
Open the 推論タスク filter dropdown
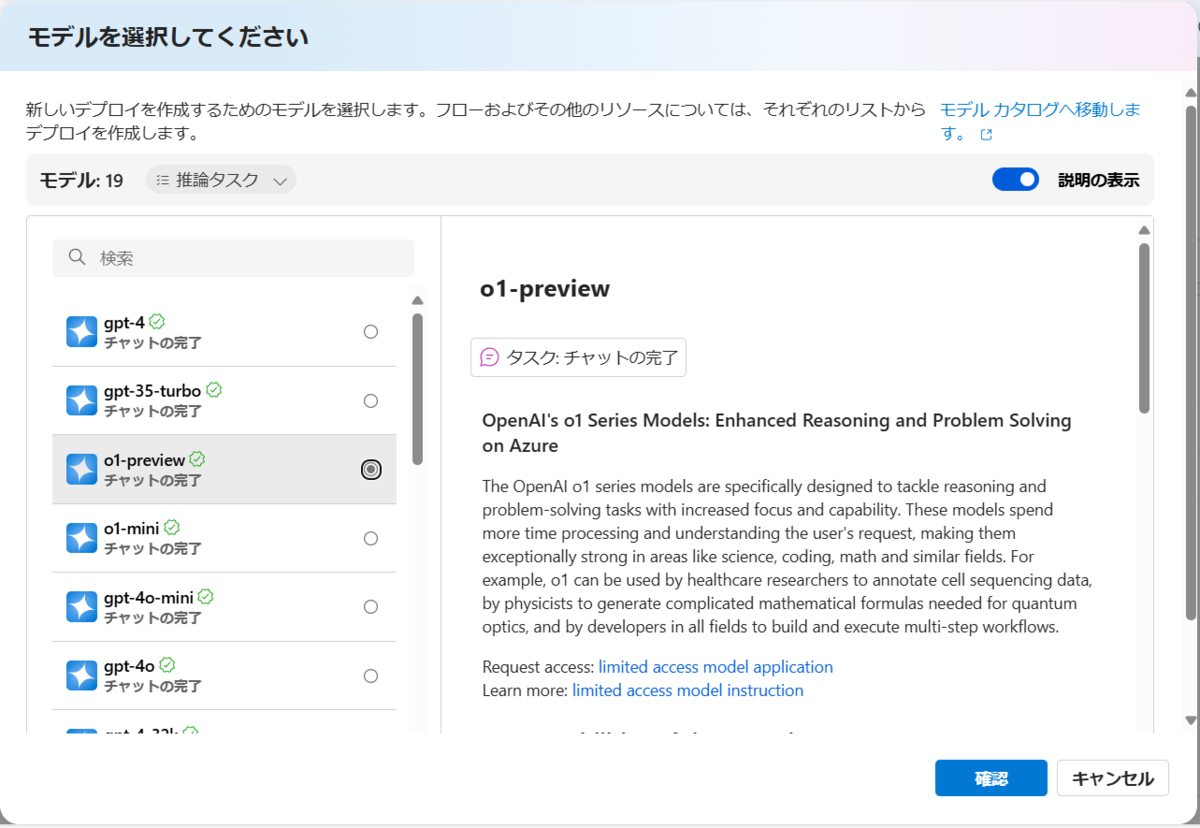pos(221,180)
